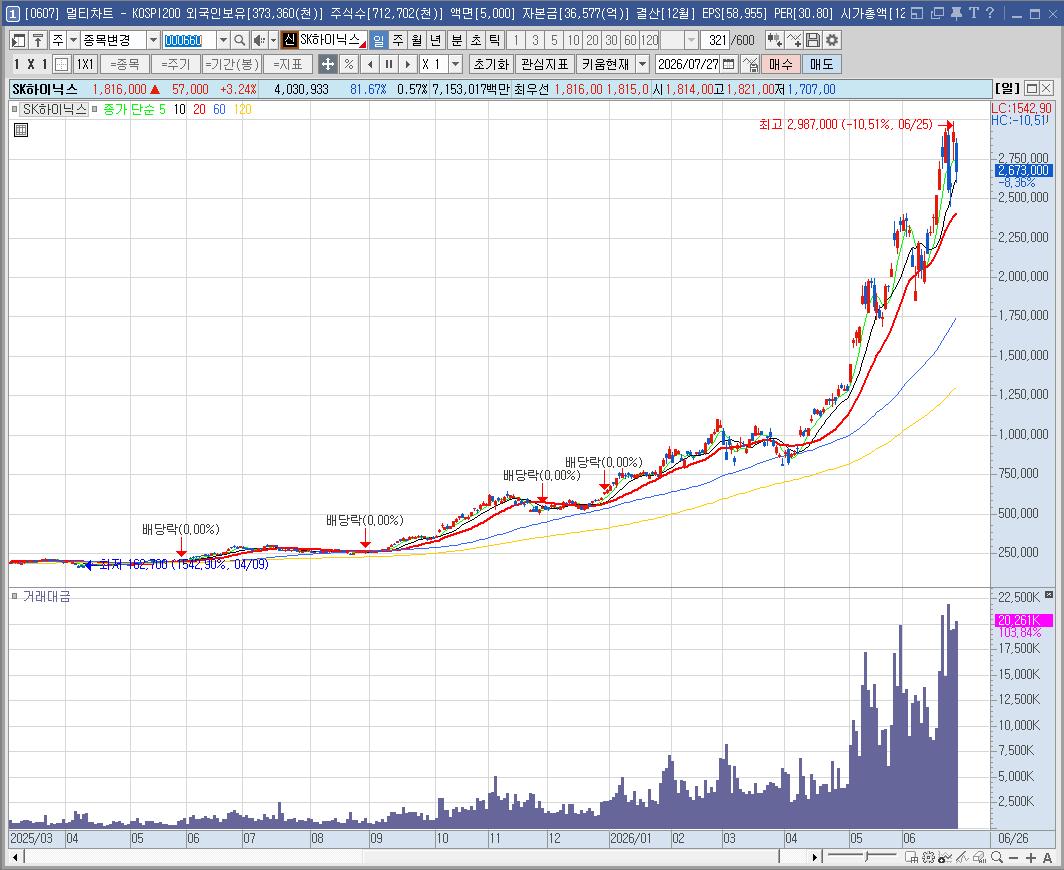Click the add candlestick chart icon
This screenshot has height=870, width=1064.
774,41
